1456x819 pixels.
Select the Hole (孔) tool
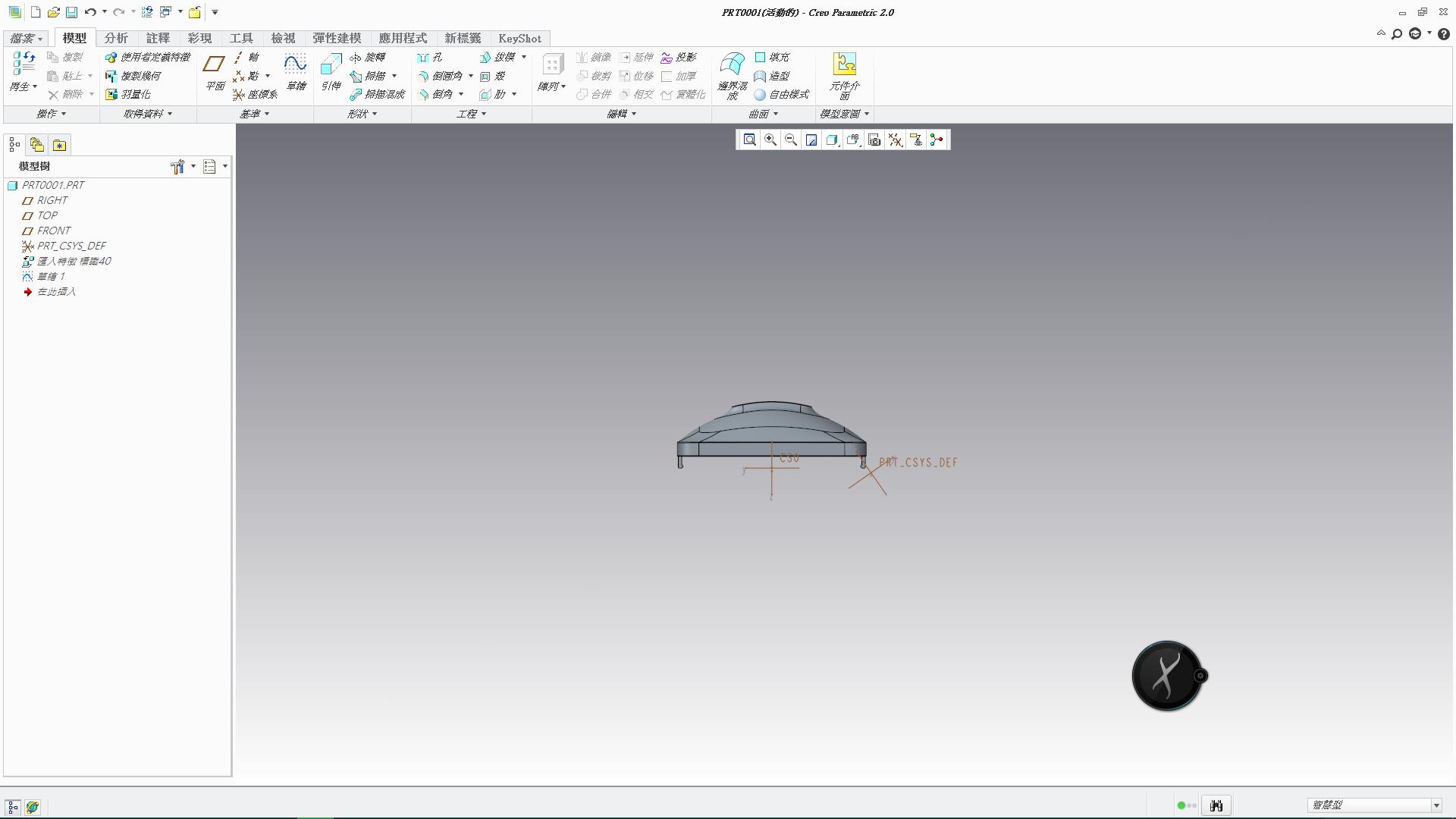pos(429,58)
